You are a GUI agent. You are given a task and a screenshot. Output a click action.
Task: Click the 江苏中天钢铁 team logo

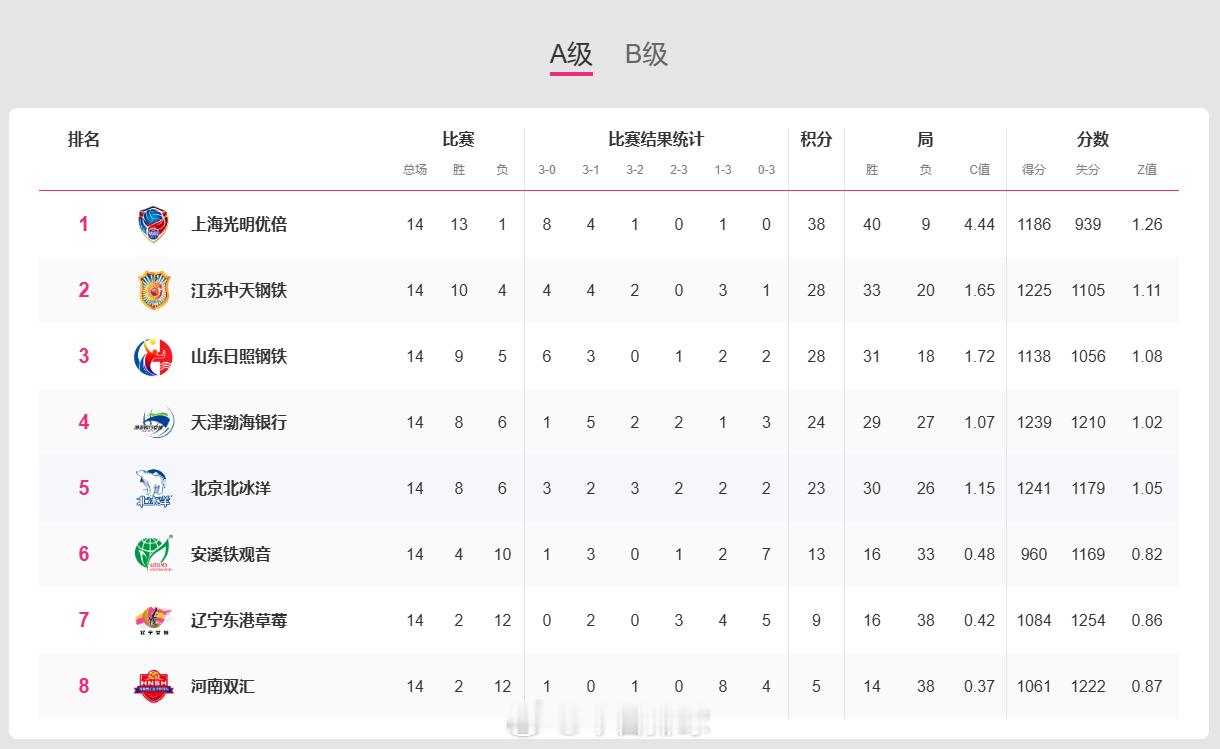(153, 290)
